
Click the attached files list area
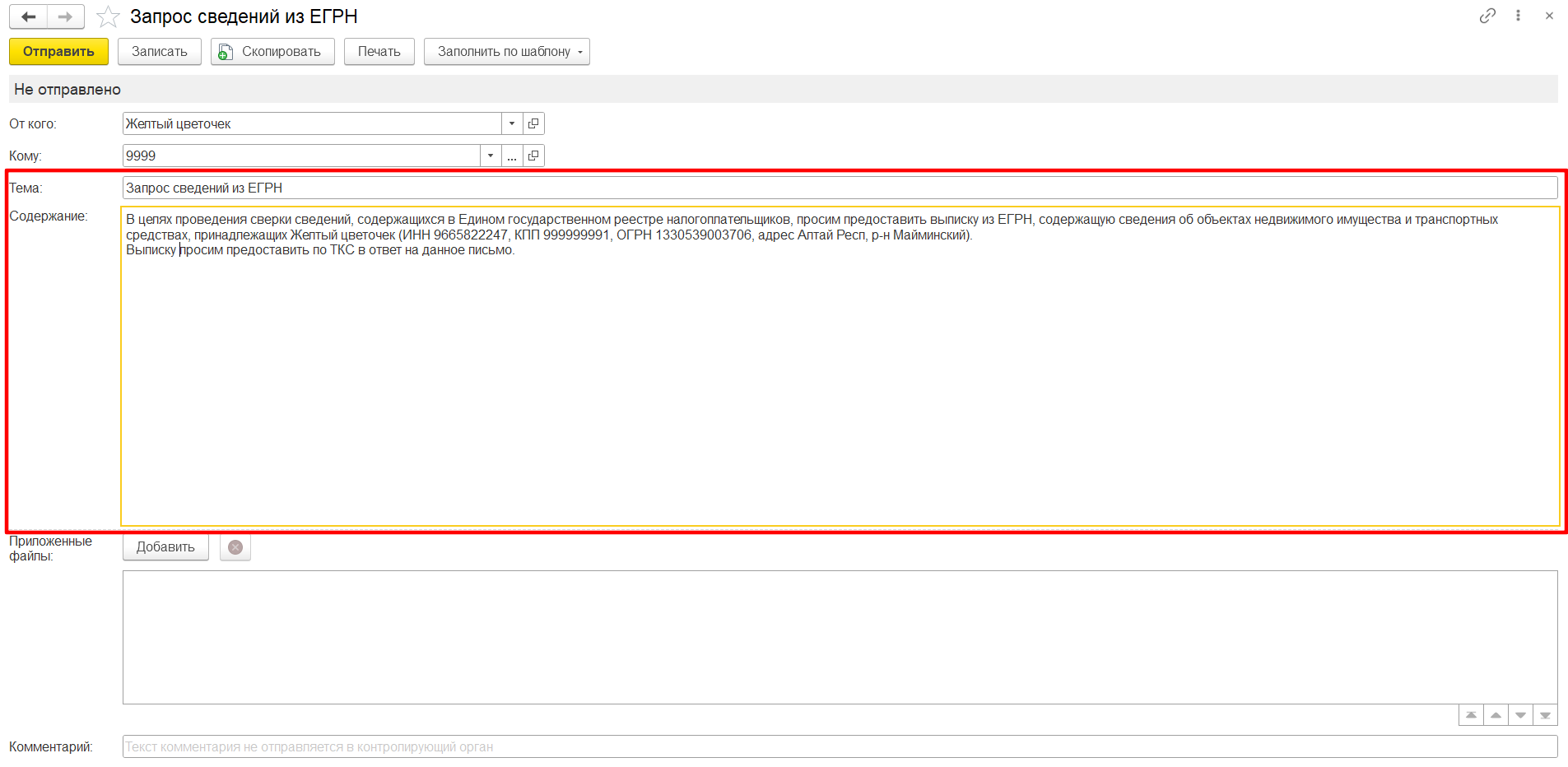click(840, 637)
